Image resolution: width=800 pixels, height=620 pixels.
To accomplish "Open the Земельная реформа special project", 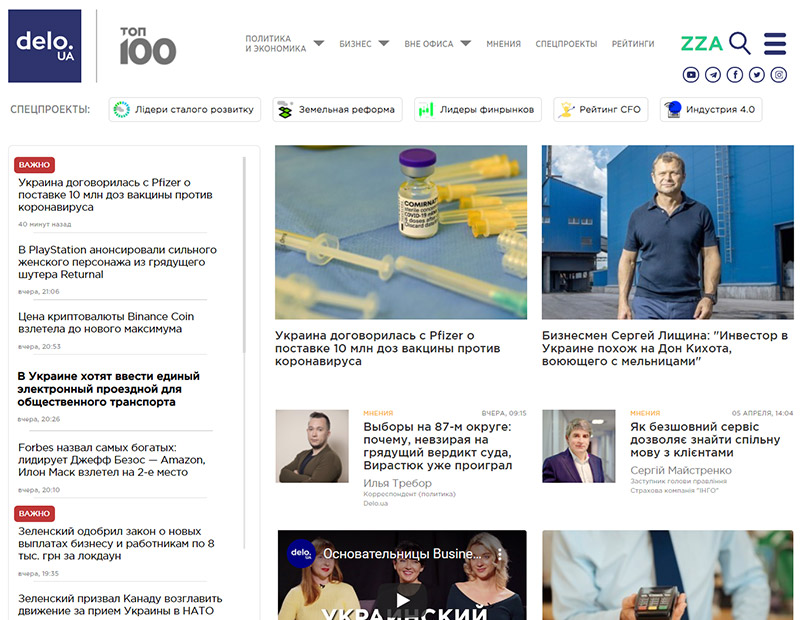I will 337,110.
